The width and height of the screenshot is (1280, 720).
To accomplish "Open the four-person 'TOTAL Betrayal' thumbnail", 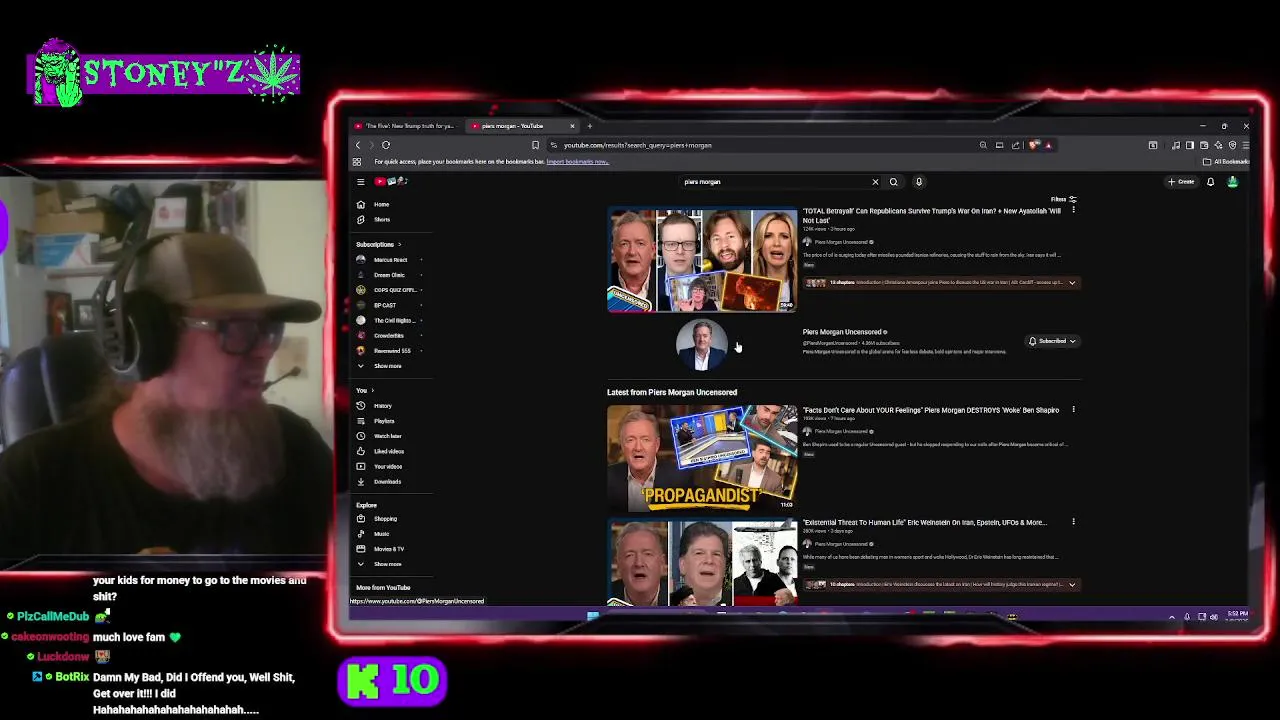I will click(702, 260).
